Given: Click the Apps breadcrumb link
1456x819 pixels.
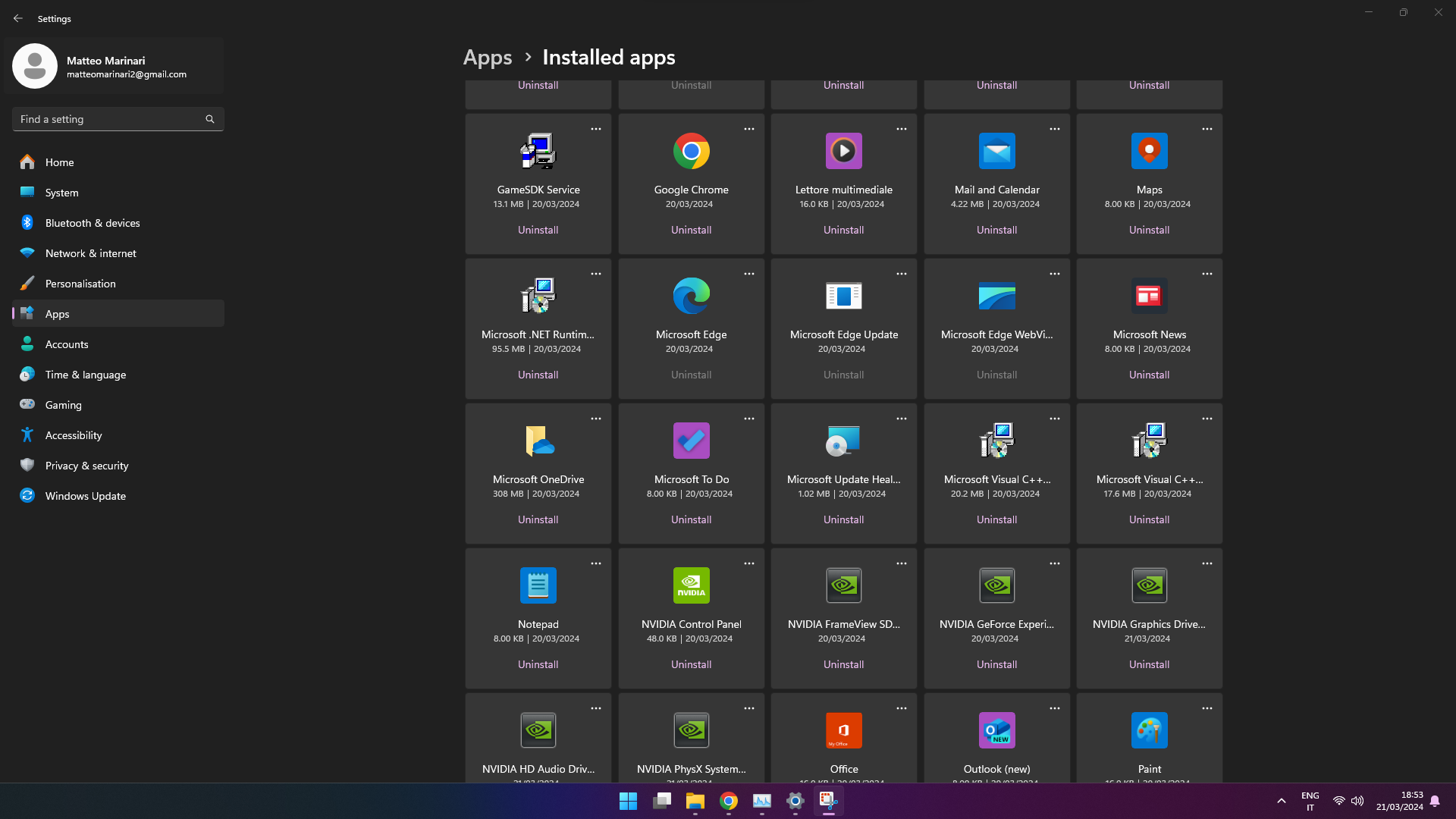Looking at the screenshot, I should (488, 58).
